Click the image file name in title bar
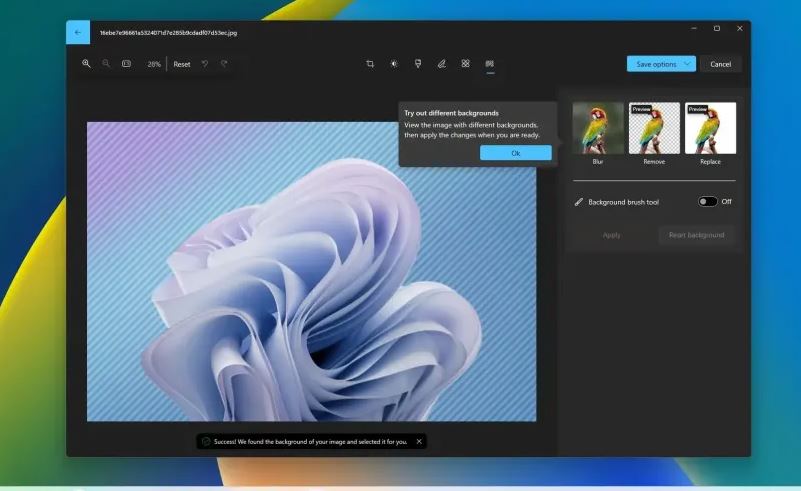This screenshot has height=491, width=801. (x=168, y=33)
